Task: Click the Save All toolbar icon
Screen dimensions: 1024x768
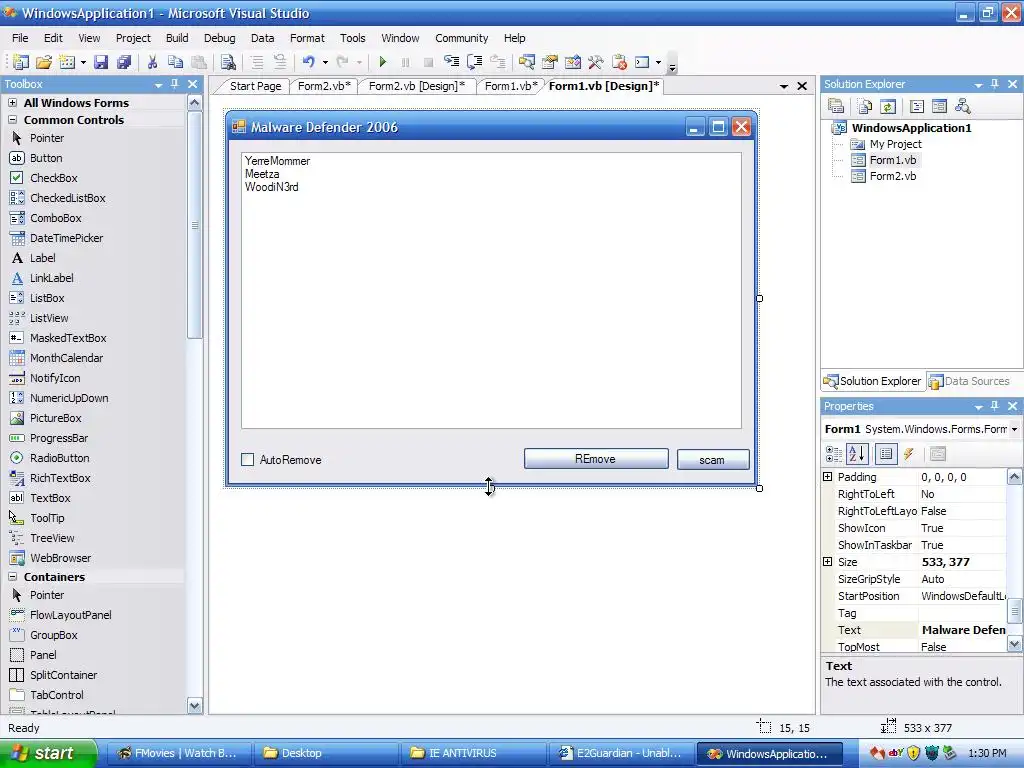Action: pos(123,62)
